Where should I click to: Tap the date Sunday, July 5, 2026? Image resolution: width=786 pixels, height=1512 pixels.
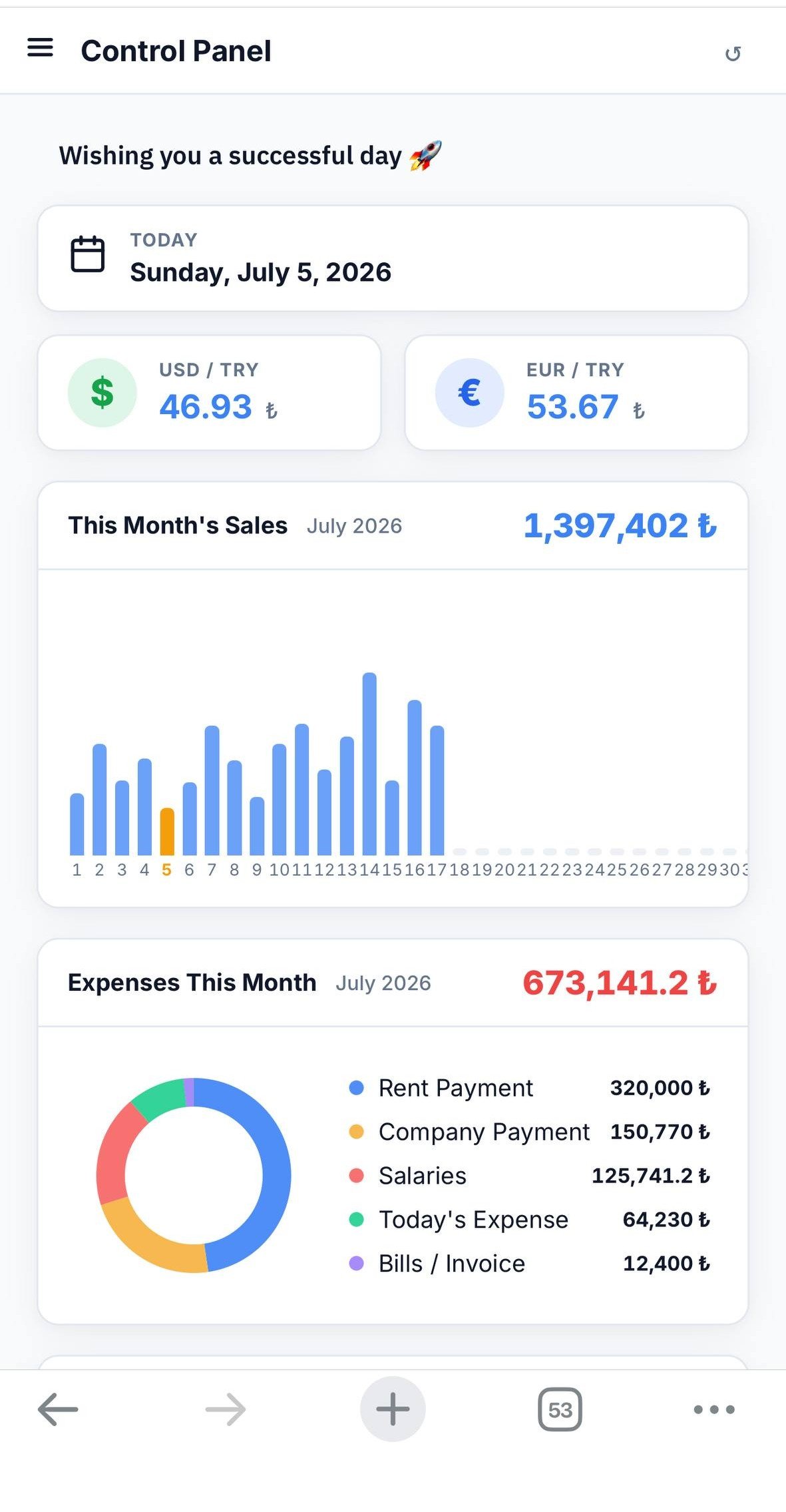click(x=261, y=272)
